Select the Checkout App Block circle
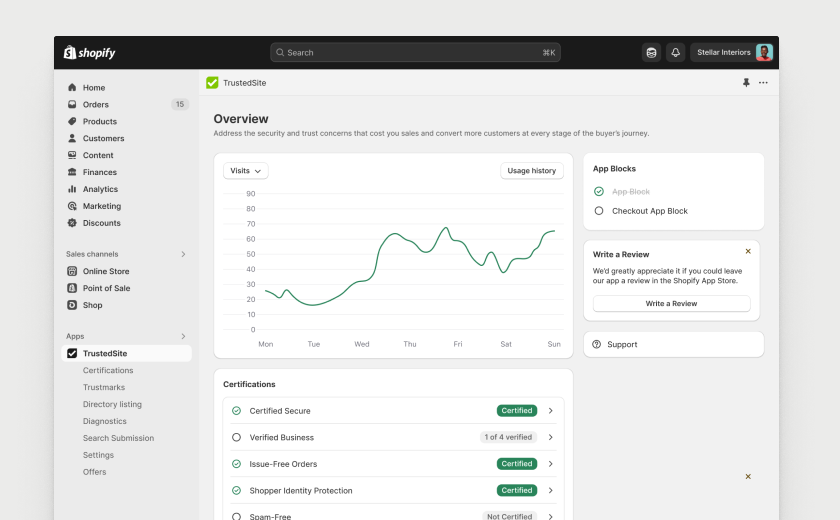840x520 pixels. [x=599, y=211]
